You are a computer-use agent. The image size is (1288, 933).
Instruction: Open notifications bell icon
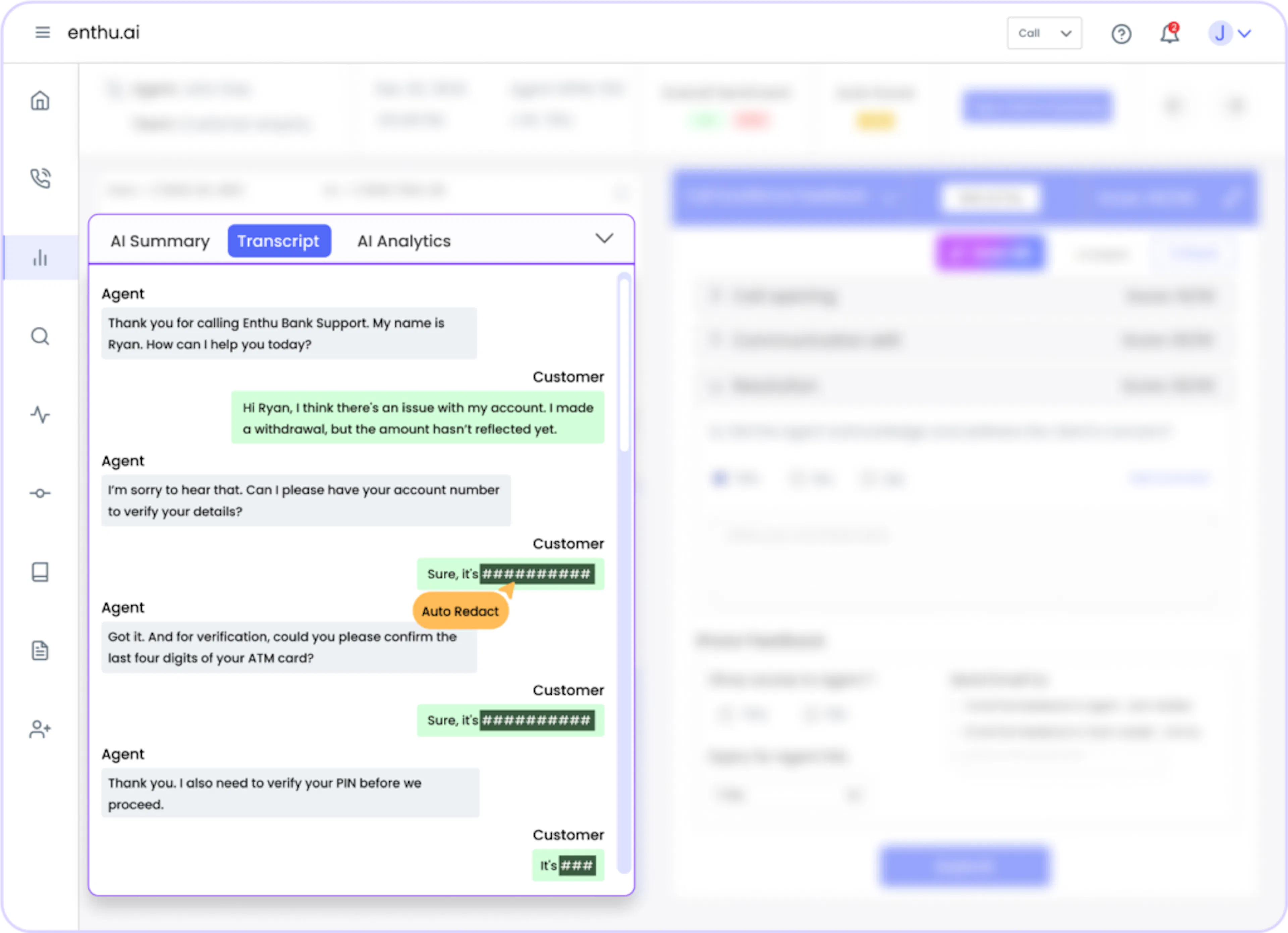[1169, 33]
